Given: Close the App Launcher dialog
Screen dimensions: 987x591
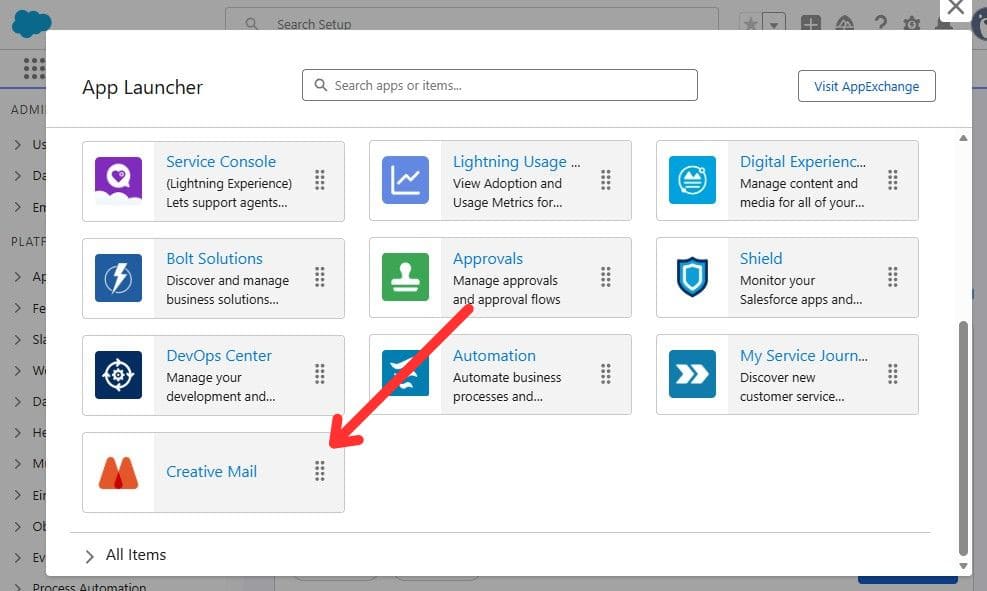Looking at the screenshot, I should tap(956, 8).
